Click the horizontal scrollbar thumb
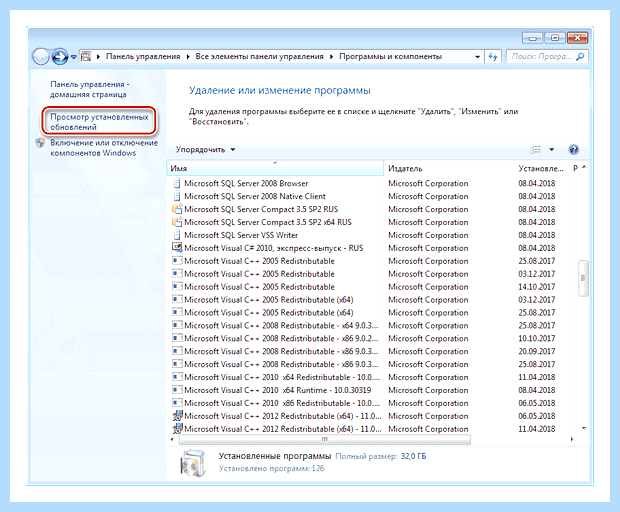This screenshot has height=512, width=620. 325,440
